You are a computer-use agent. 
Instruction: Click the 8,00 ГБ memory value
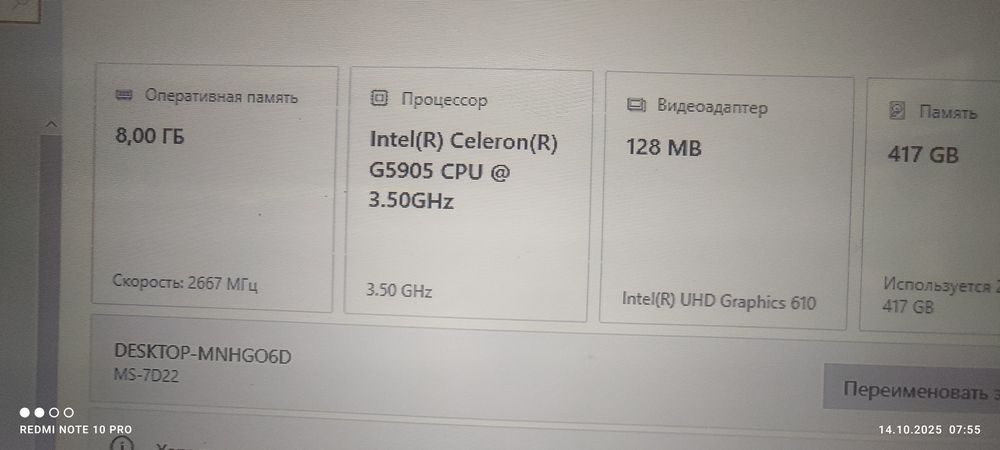coord(150,136)
